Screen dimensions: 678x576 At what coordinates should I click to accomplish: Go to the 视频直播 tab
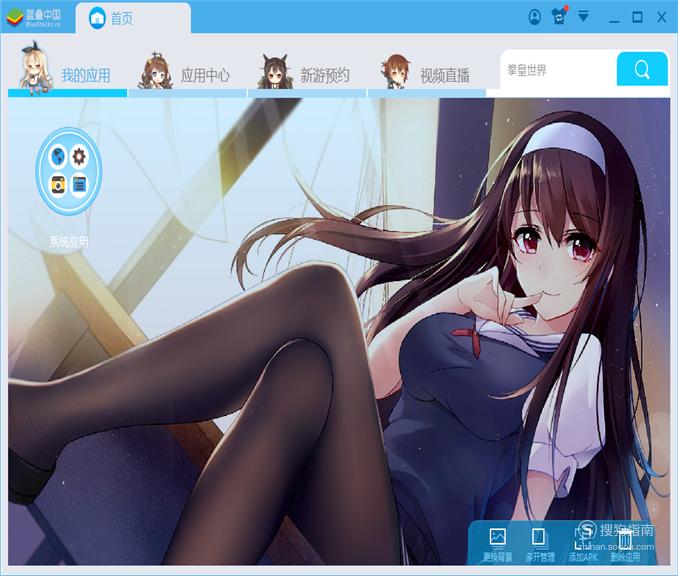coord(427,74)
